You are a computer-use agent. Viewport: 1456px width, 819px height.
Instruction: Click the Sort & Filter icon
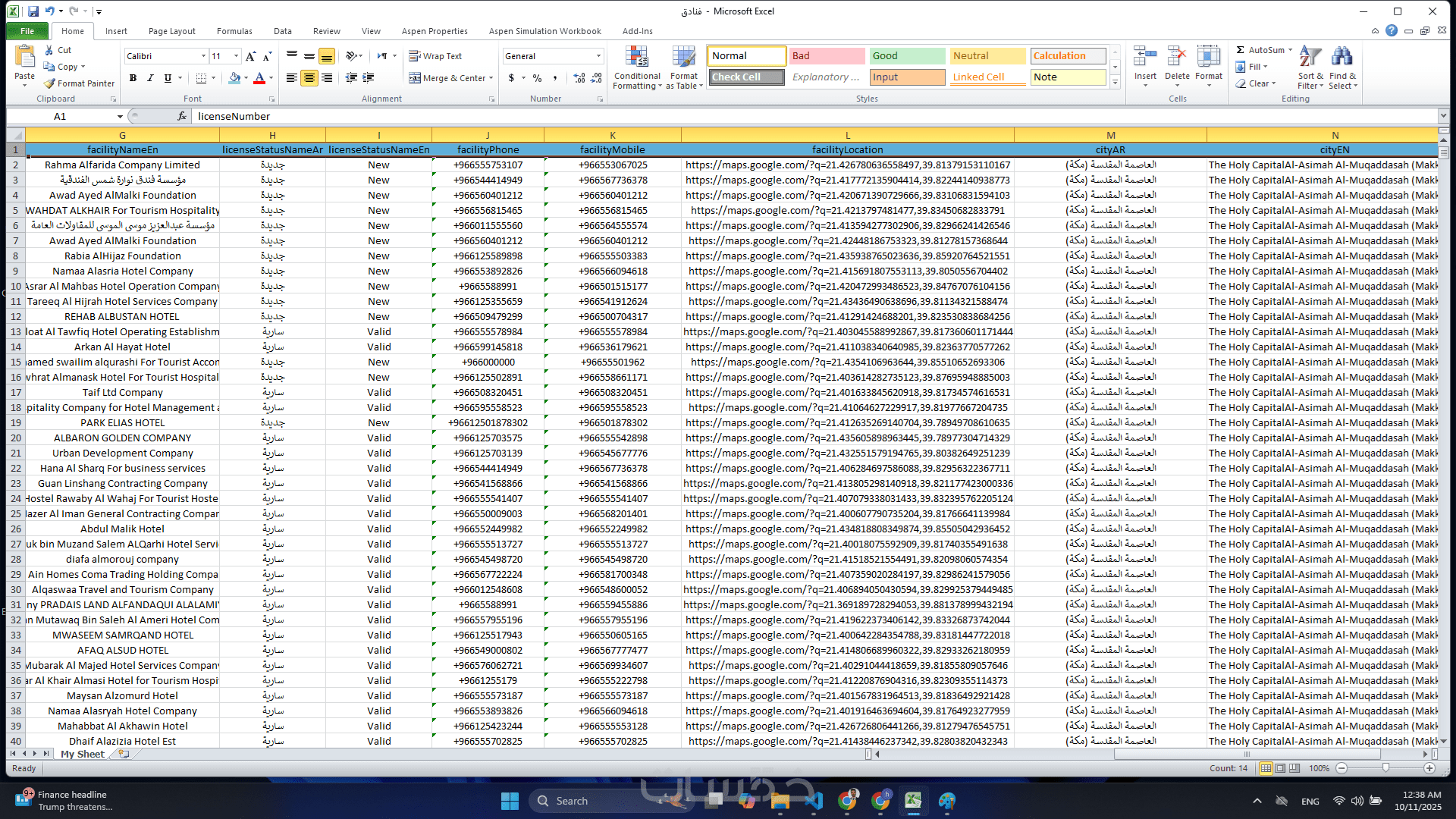point(1310,58)
